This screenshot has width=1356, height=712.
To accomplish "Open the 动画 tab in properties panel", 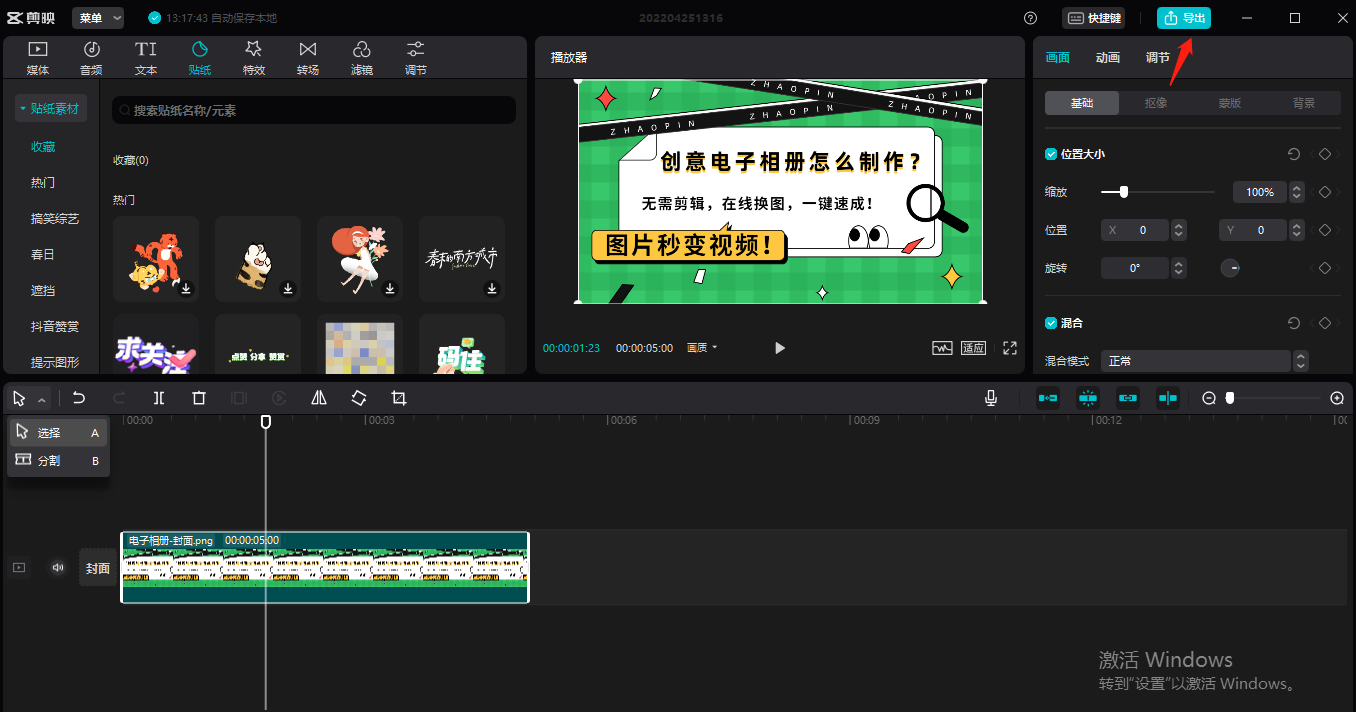I will click(1108, 58).
